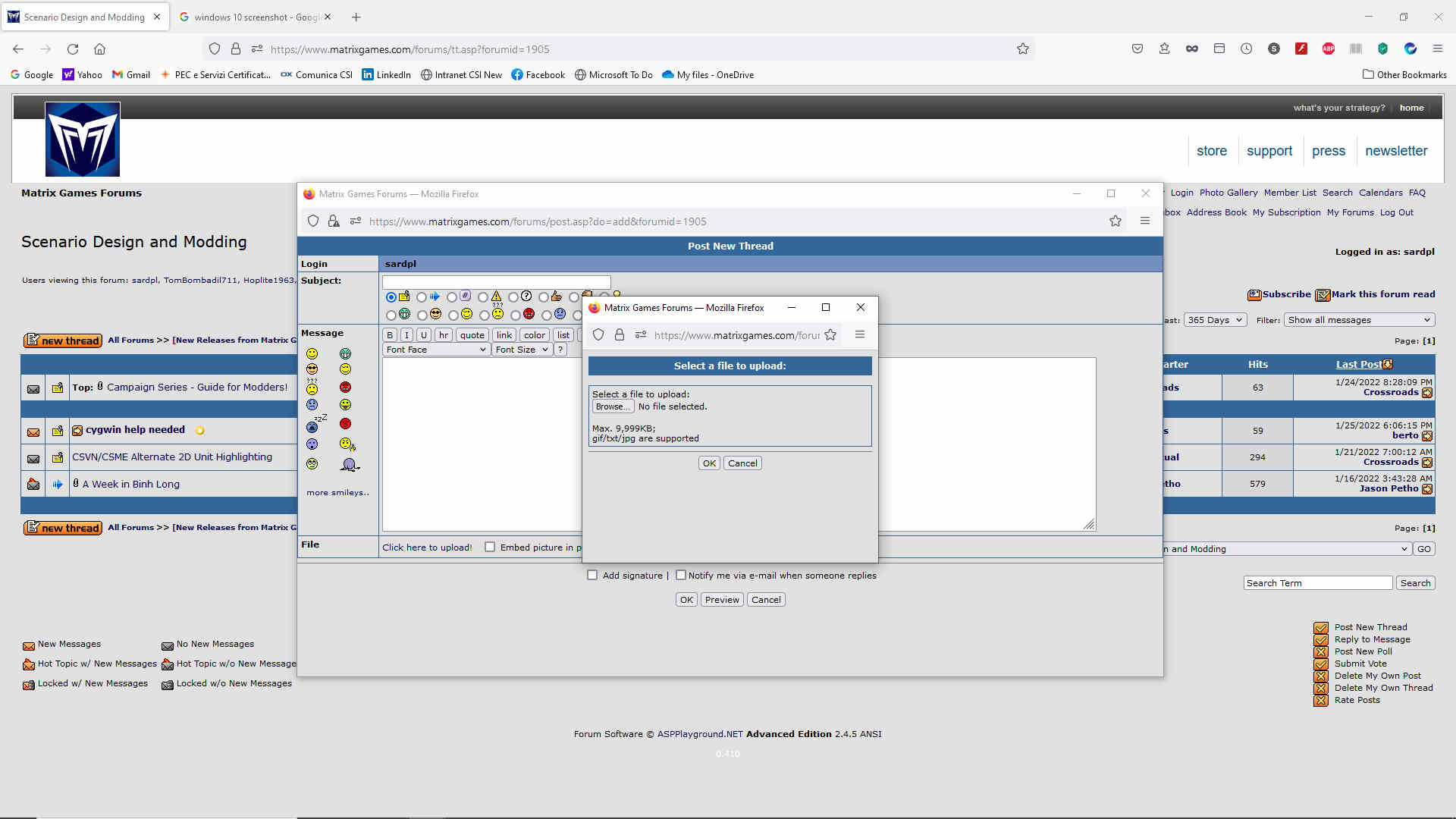1456x819 pixels.
Task: Click the Subscribe forum icon
Action: point(1254,294)
